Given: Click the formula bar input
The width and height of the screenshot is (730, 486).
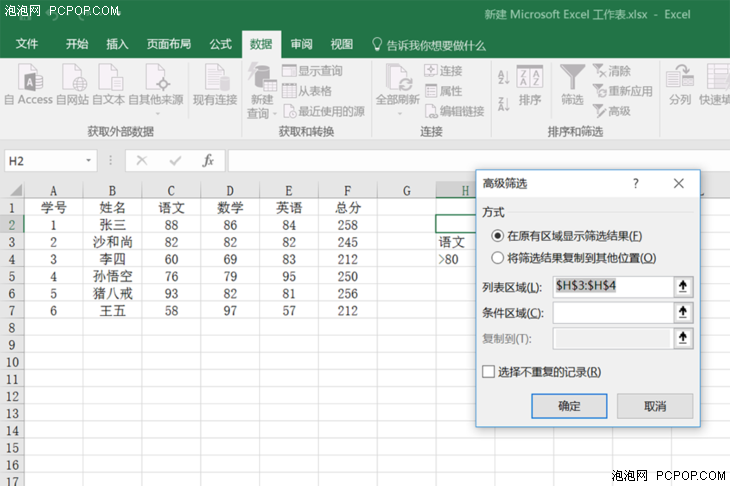Looking at the screenshot, I should tap(479, 161).
